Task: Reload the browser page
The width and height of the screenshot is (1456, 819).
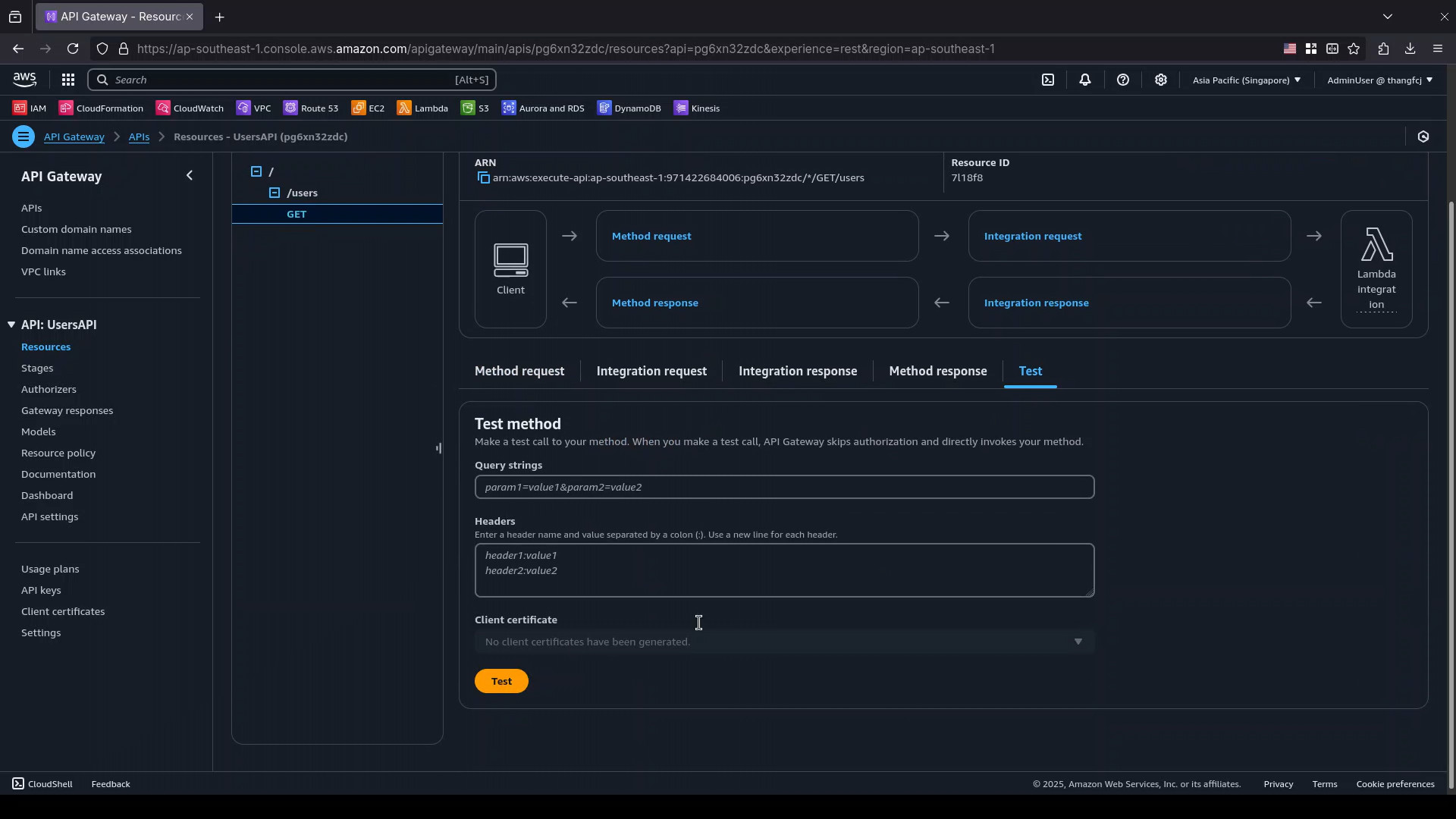Action: pyautogui.click(x=73, y=49)
